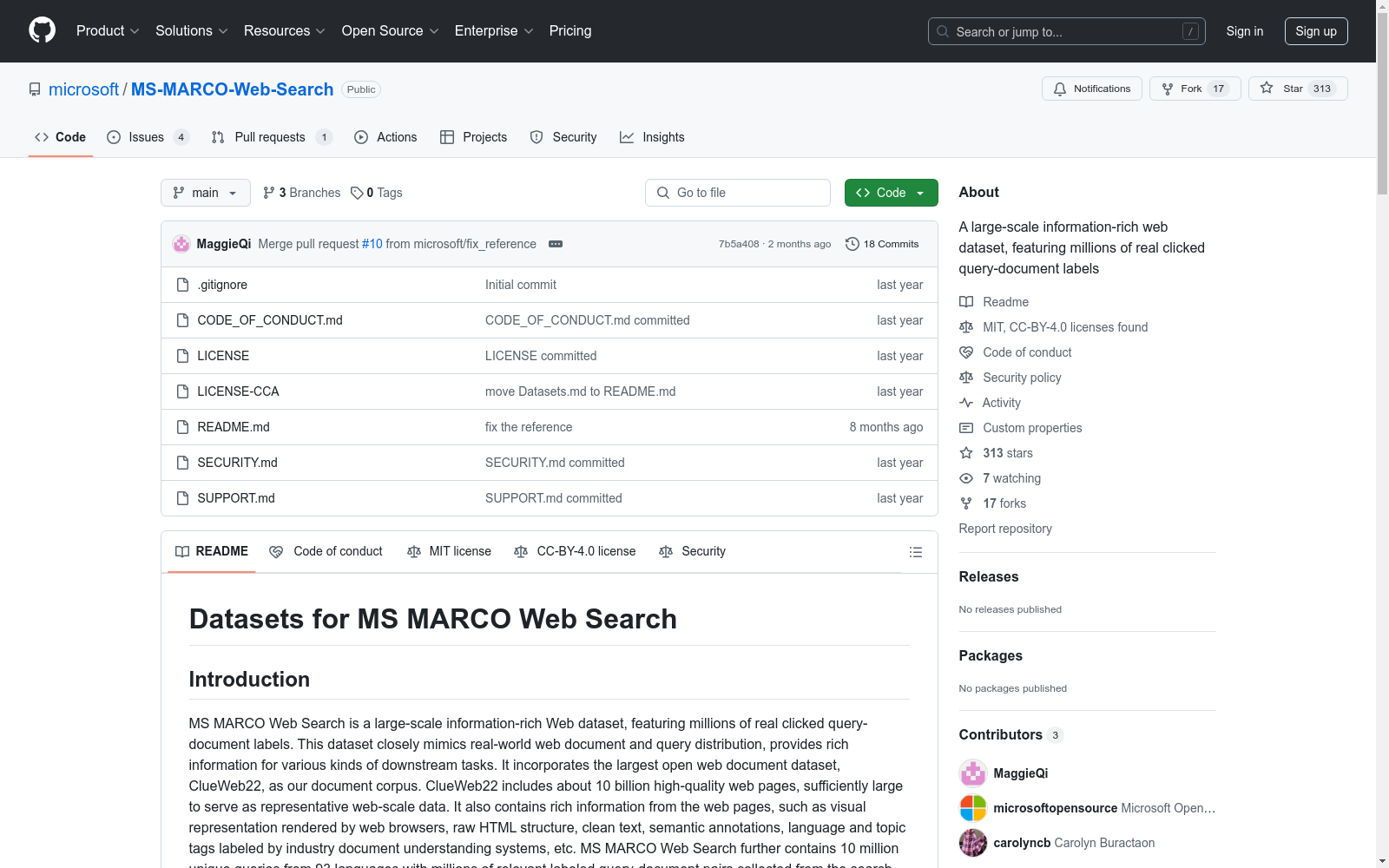Screen dimensions: 1389x868
Task: Open MaggieQi's avatar in the commit bar
Action: click(x=181, y=244)
